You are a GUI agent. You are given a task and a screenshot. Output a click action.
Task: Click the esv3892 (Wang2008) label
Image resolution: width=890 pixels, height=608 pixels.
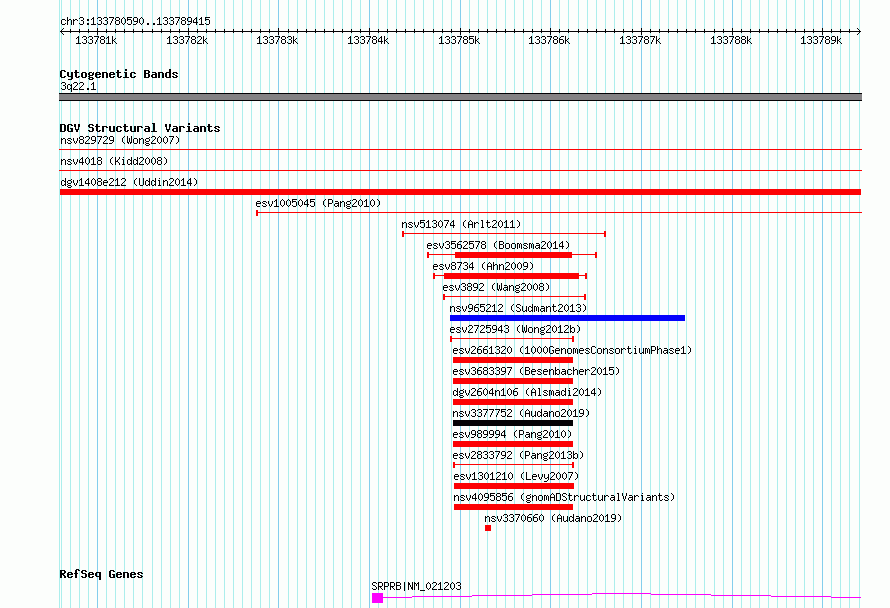pyautogui.click(x=496, y=287)
